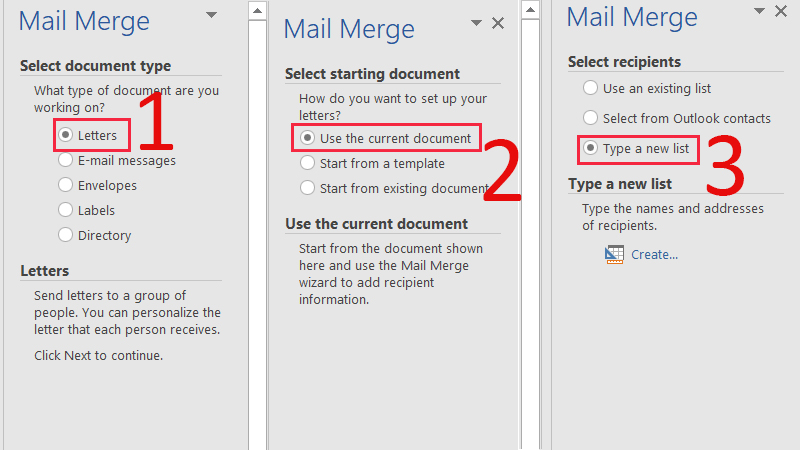Select Envelopes as document type

point(65,185)
